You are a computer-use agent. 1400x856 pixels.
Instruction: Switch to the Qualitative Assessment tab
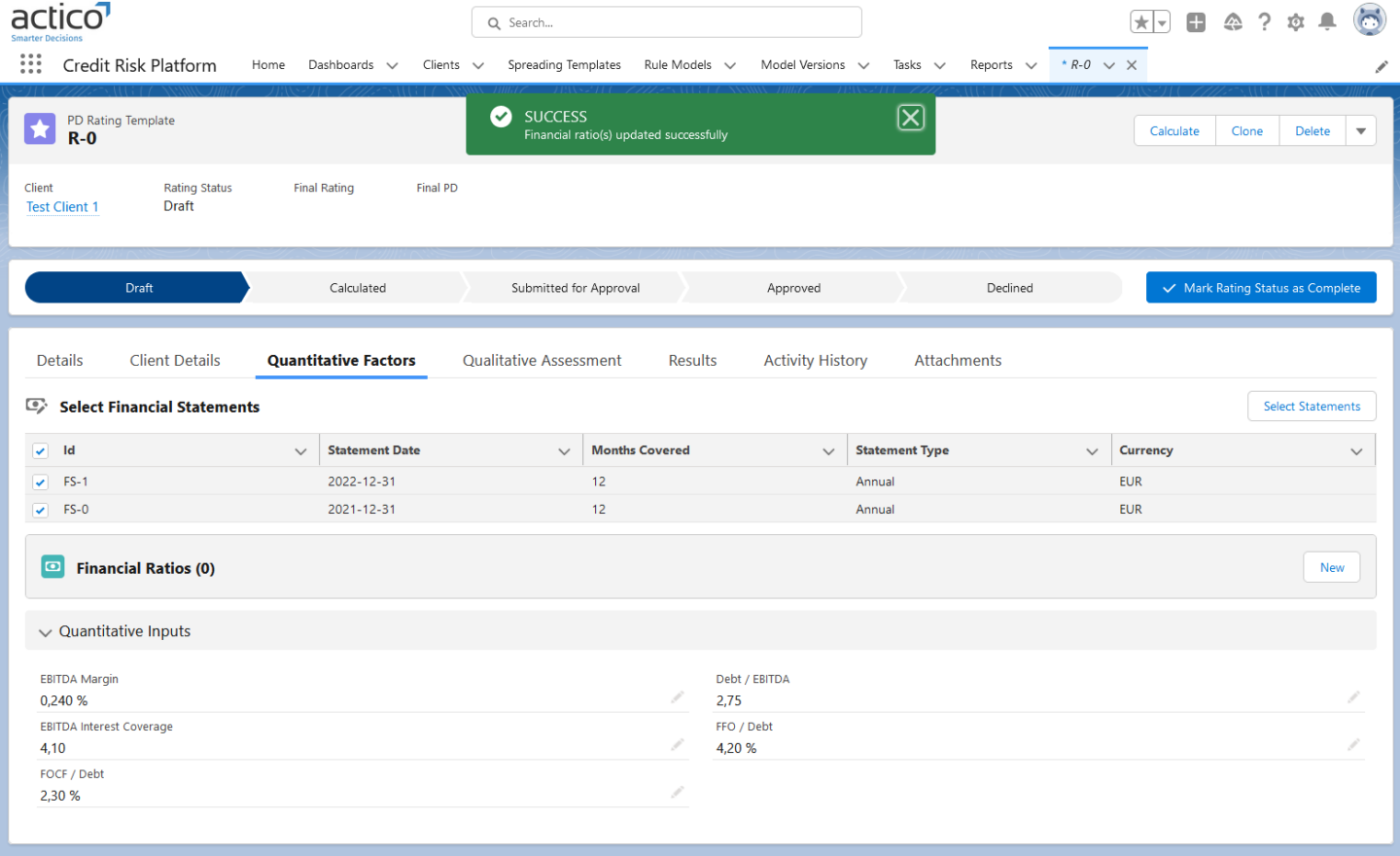[x=542, y=360]
